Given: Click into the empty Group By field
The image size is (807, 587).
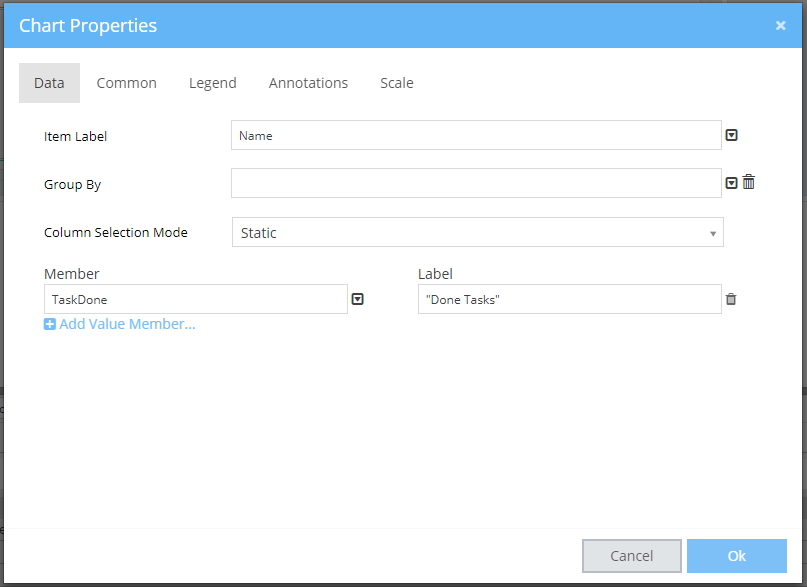Looking at the screenshot, I should tap(475, 183).
